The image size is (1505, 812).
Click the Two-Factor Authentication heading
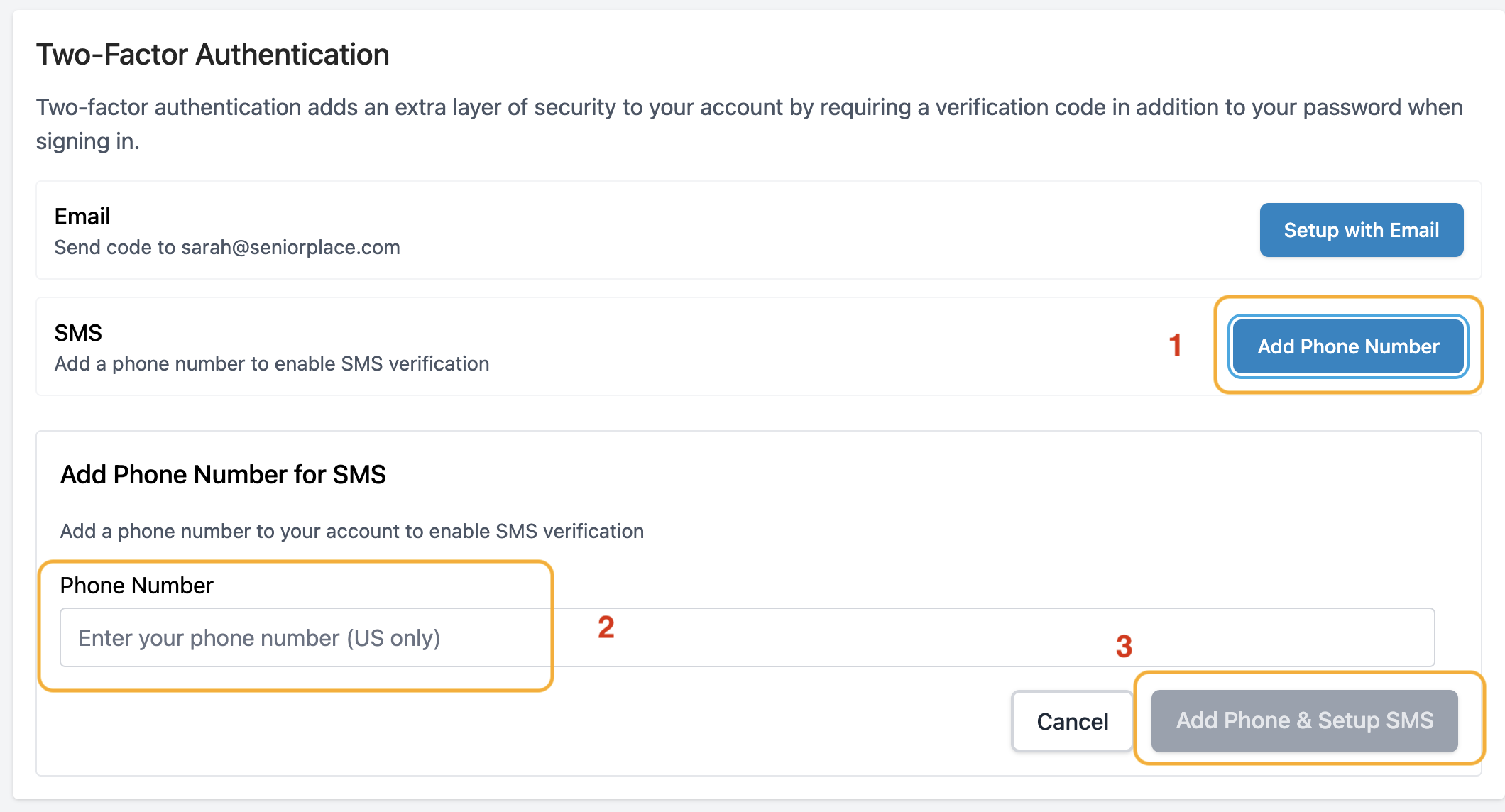[213, 55]
